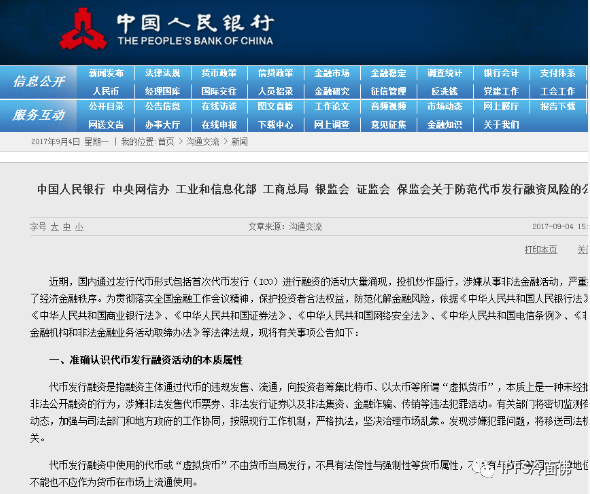The image size is (590, 494).
Task: Open 报告下载 navigation item
Action: click(558, 106)
